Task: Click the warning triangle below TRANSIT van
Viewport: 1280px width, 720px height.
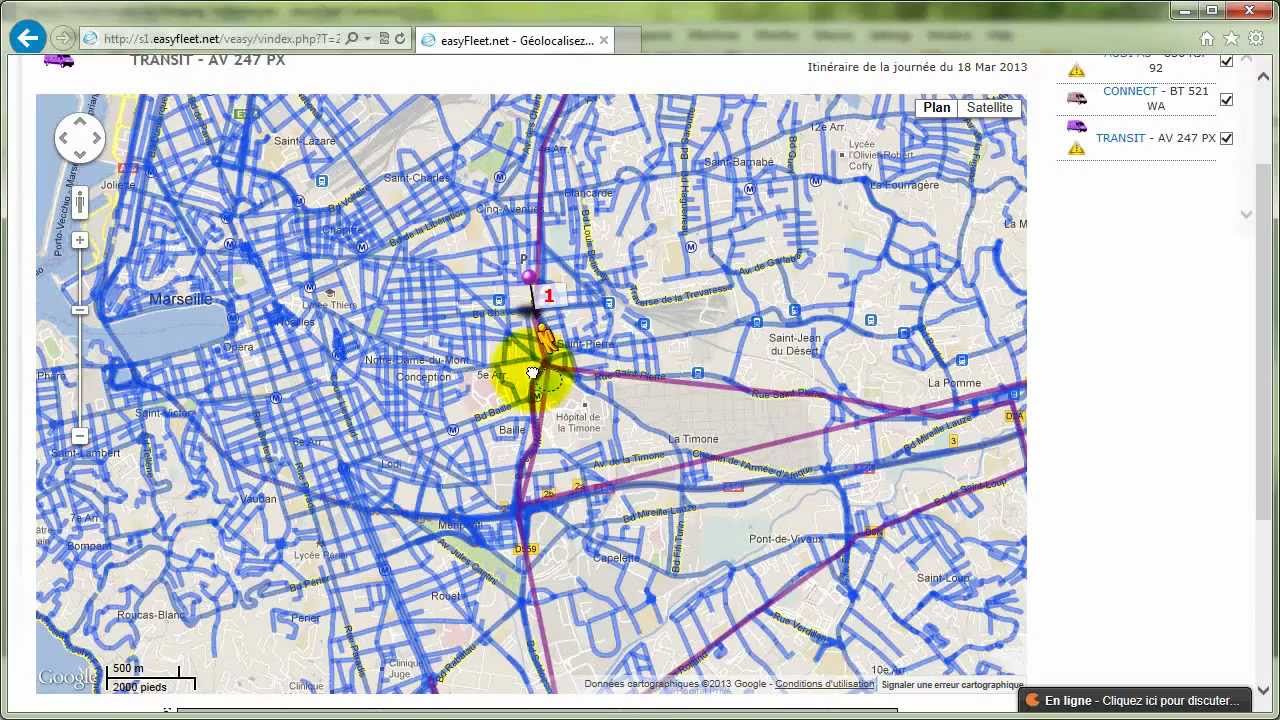Action: coord(1077,148)
